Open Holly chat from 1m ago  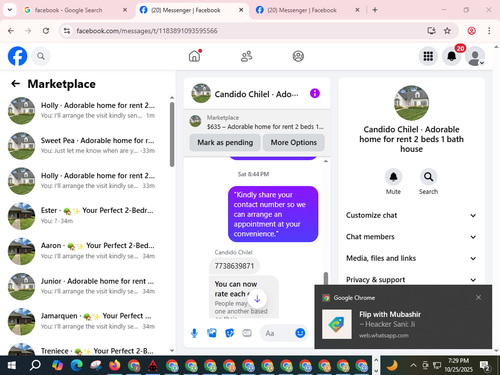coord(86,110)
